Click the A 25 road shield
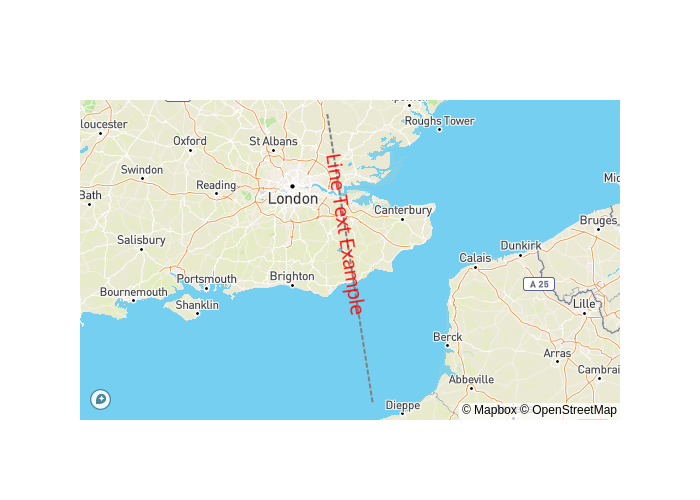This screenshot has height=500, width=700. 539,284
